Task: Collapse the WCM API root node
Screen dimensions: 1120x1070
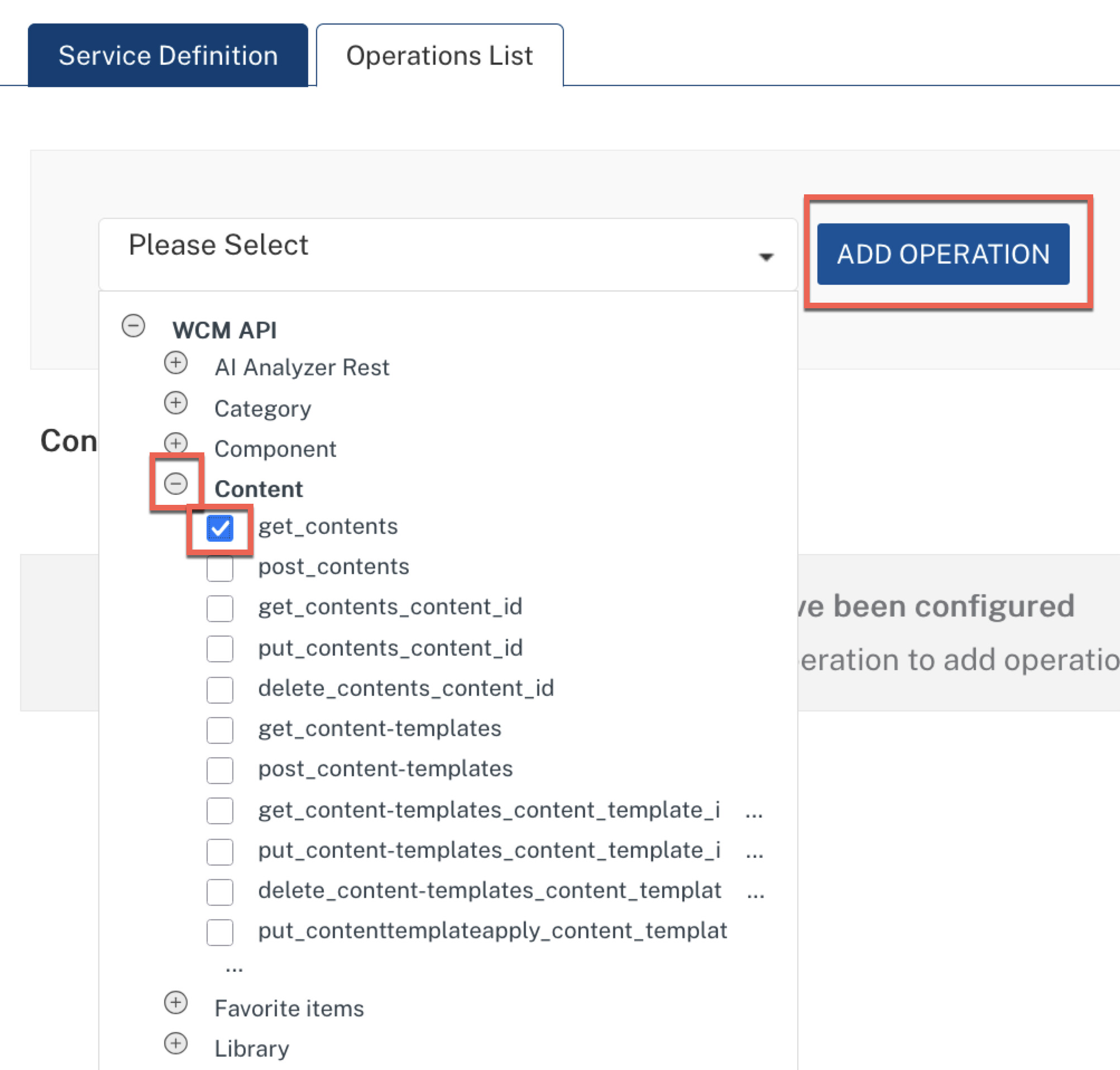Action: (x=133, y=326)
